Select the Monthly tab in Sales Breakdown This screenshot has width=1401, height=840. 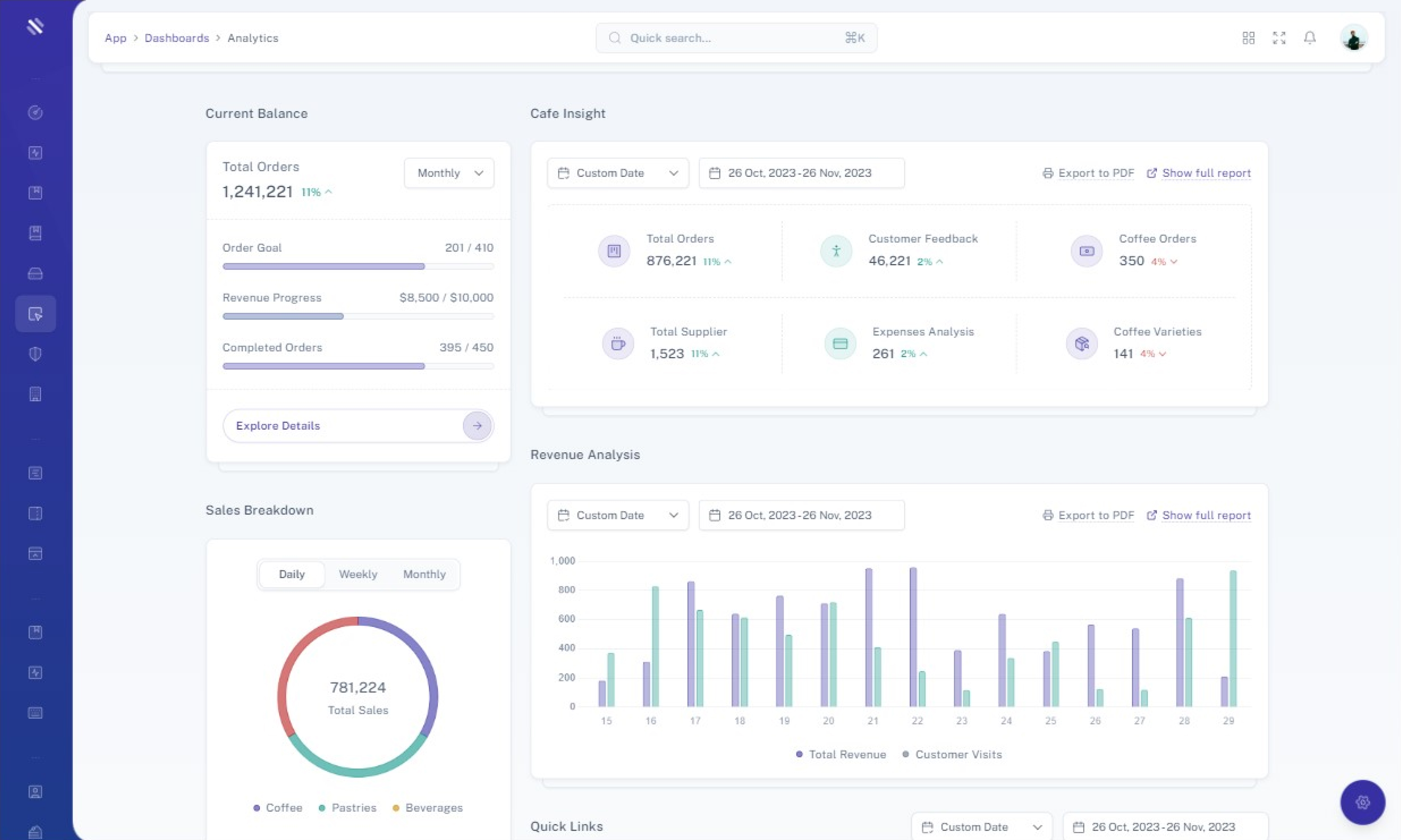click(424, 575)
